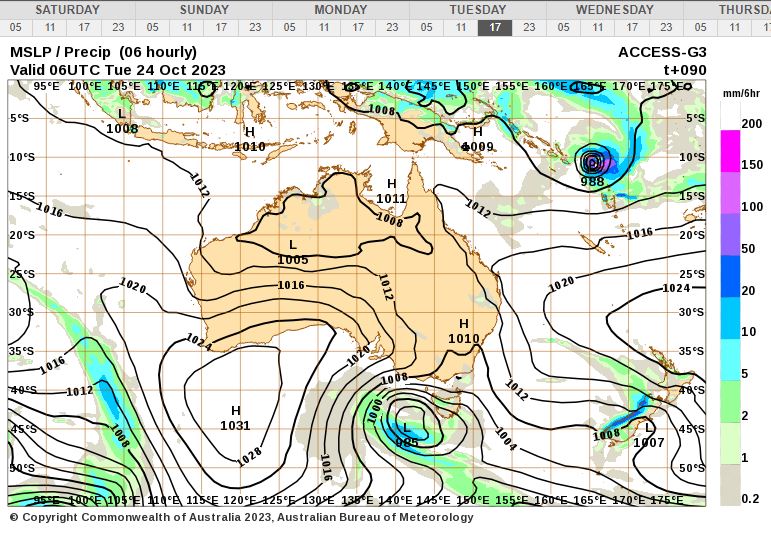Click the 988 tropical low centre
771x533 pixels.
coord(592,163)
